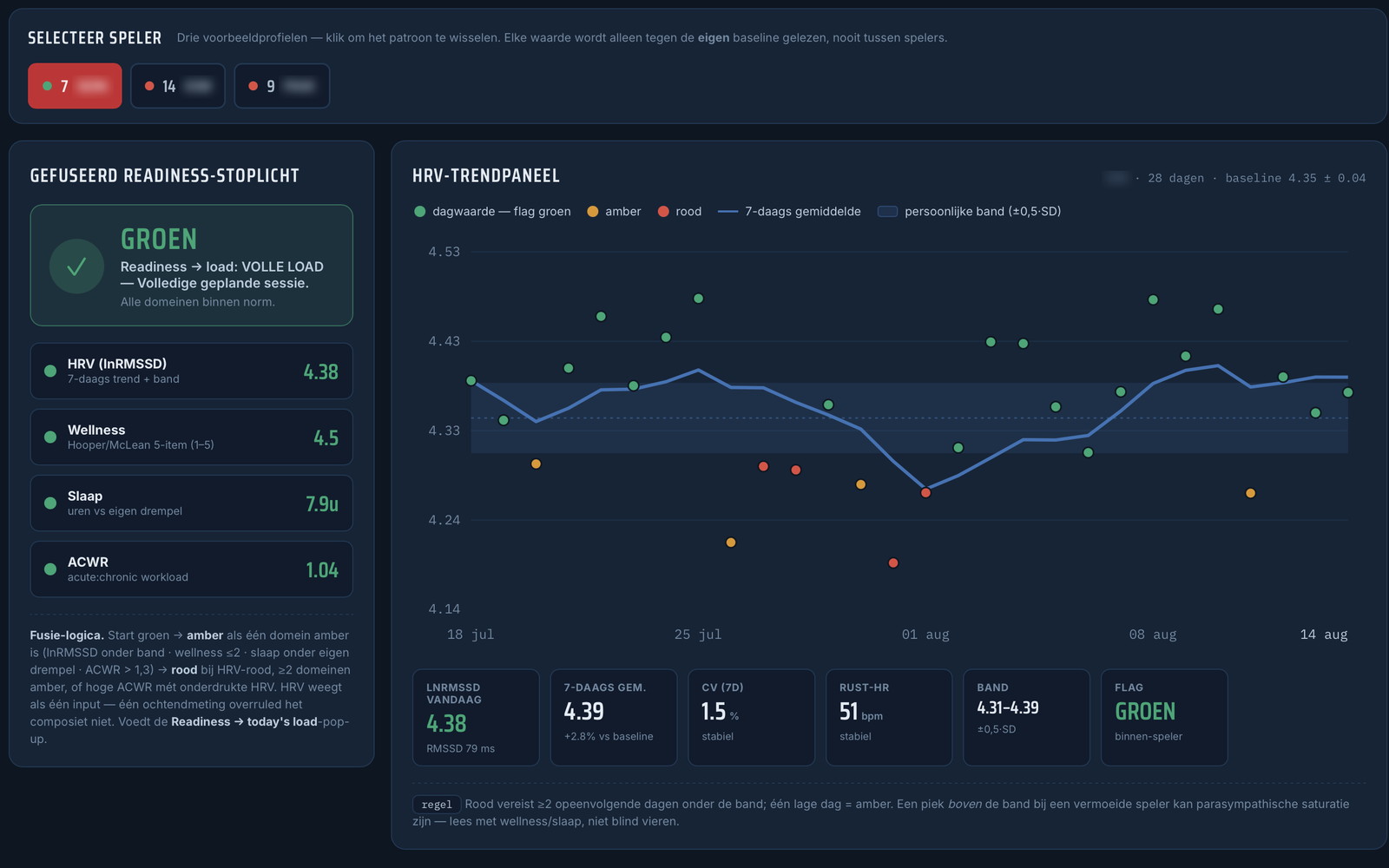Click the amber legend dot
The height and width of the screenshot is (868, 1389).
pyautogui.click(x=593, y=211)
